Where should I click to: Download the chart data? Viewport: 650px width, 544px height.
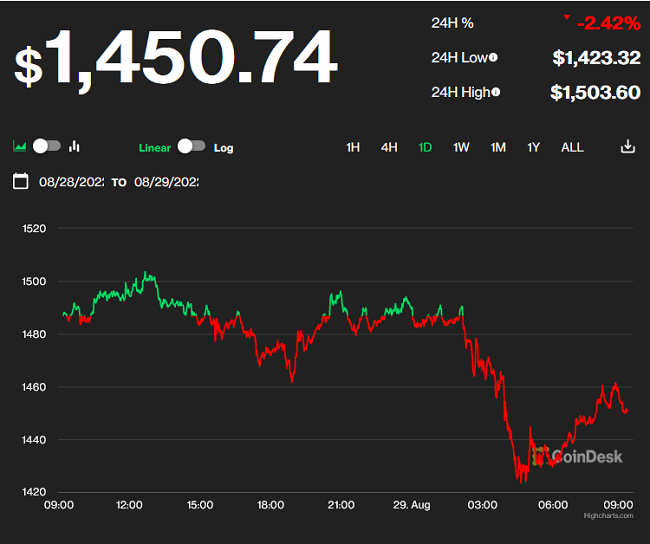[628, 147]
